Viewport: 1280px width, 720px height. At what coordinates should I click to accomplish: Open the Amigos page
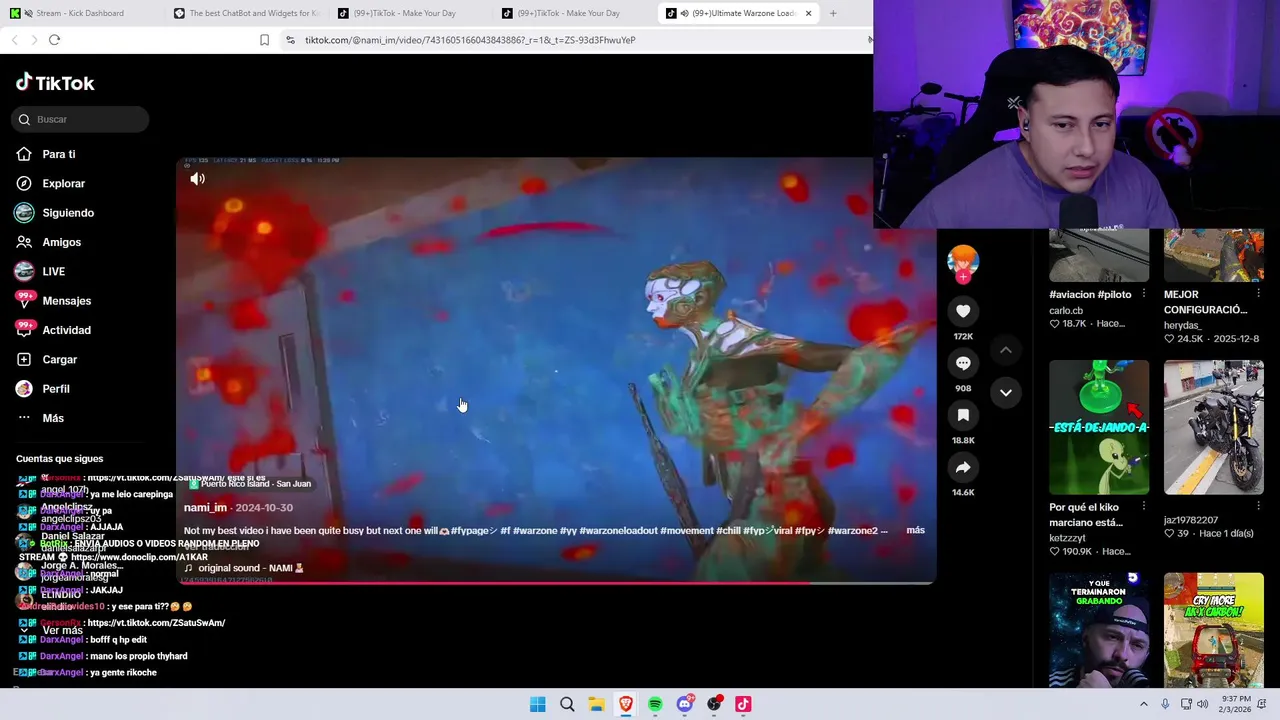click(49, 242)
